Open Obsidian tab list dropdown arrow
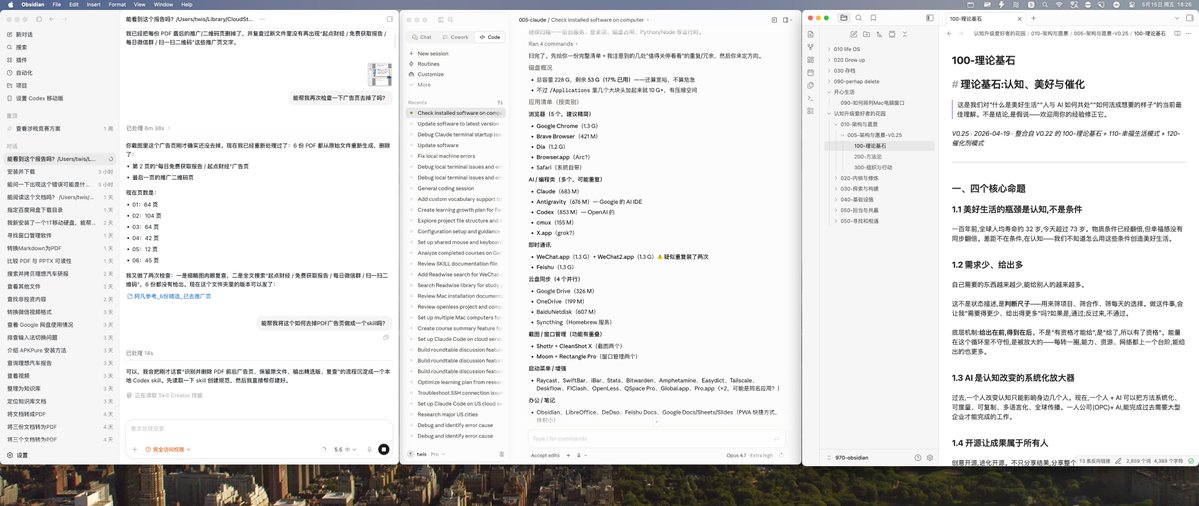The width and height of the screenshot is (1199, 506). point(1177,18)
